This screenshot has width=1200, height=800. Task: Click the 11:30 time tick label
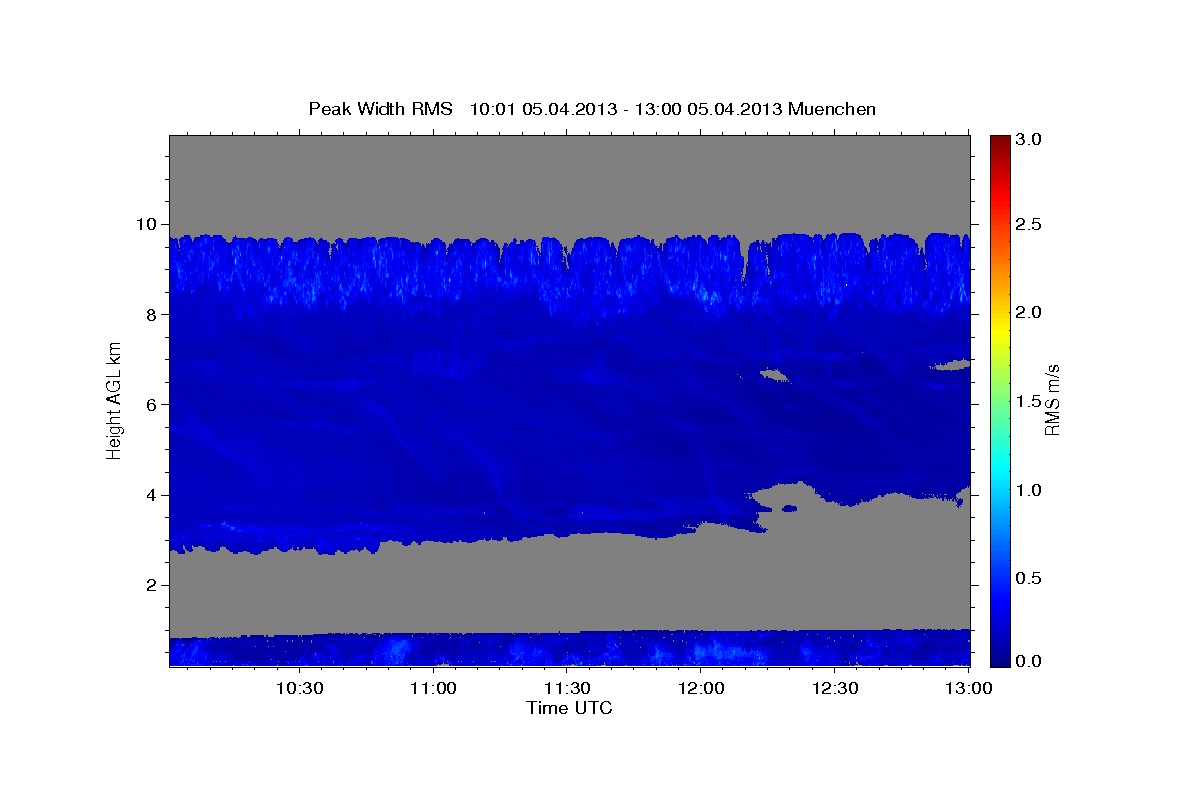pyautogui.click(x=567, y=689)
